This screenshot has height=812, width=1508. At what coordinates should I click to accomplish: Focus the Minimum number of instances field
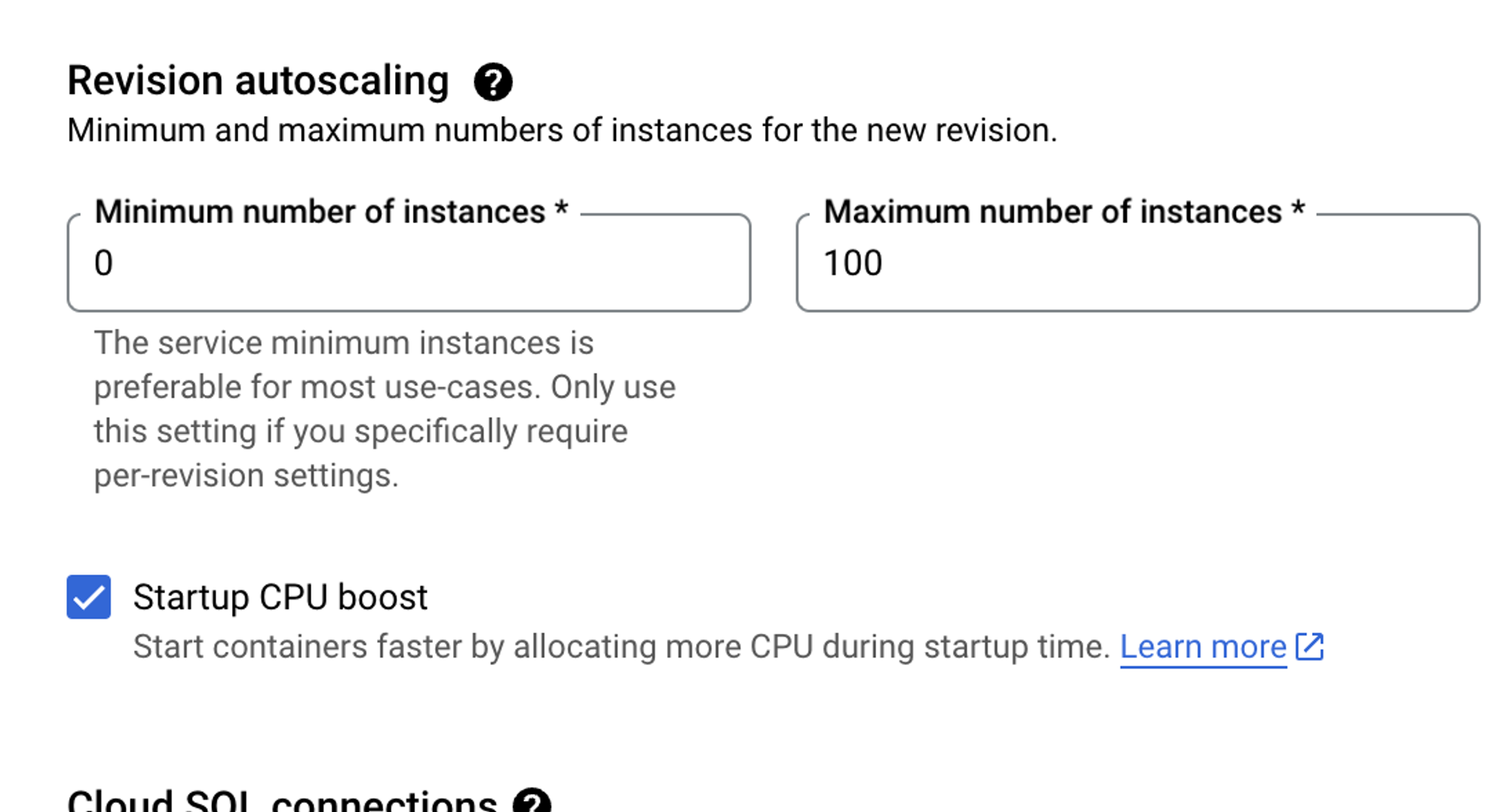pos(409,263)
